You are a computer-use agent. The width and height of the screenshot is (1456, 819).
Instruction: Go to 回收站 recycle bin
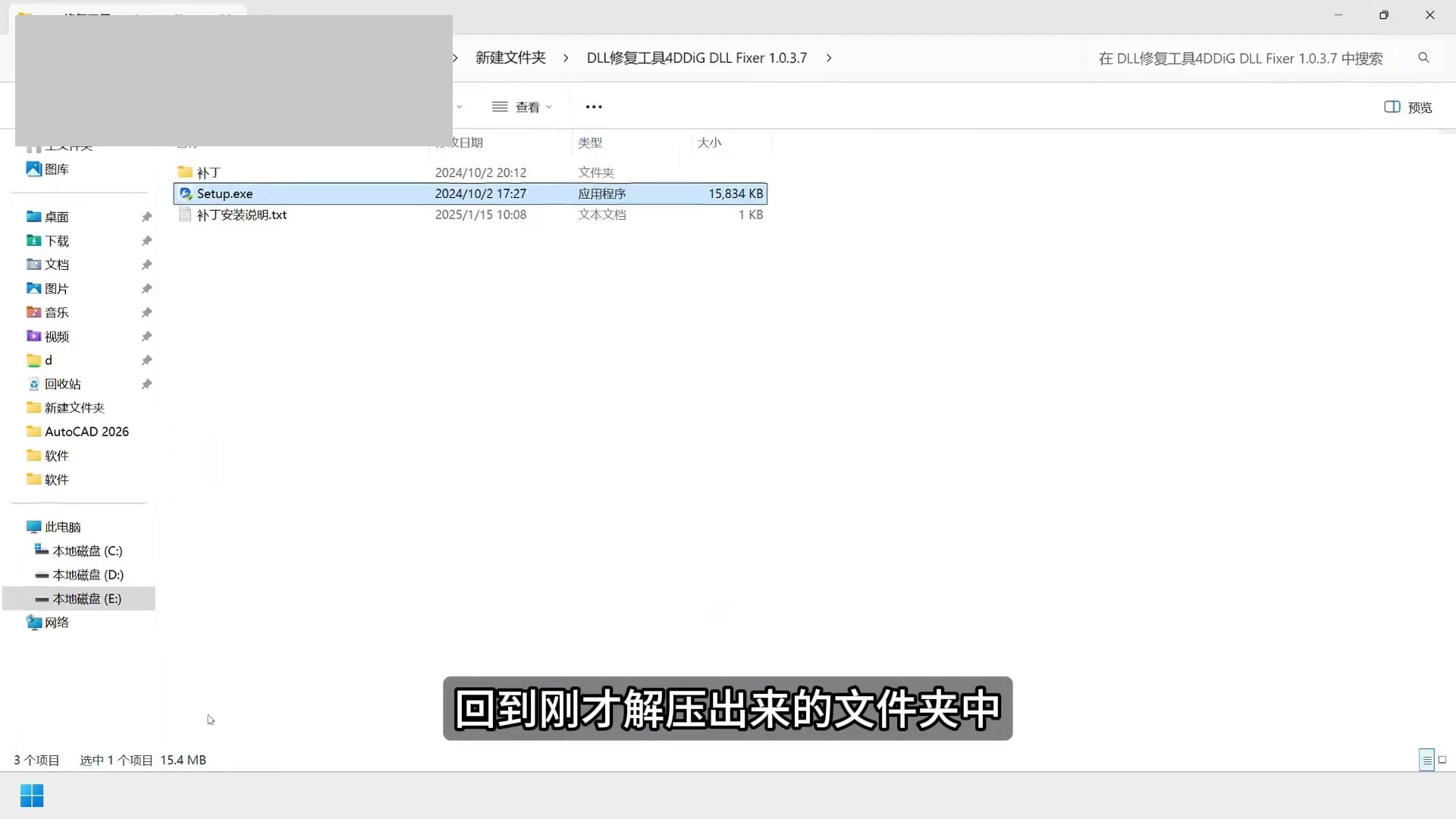click(x=62, y=384)
